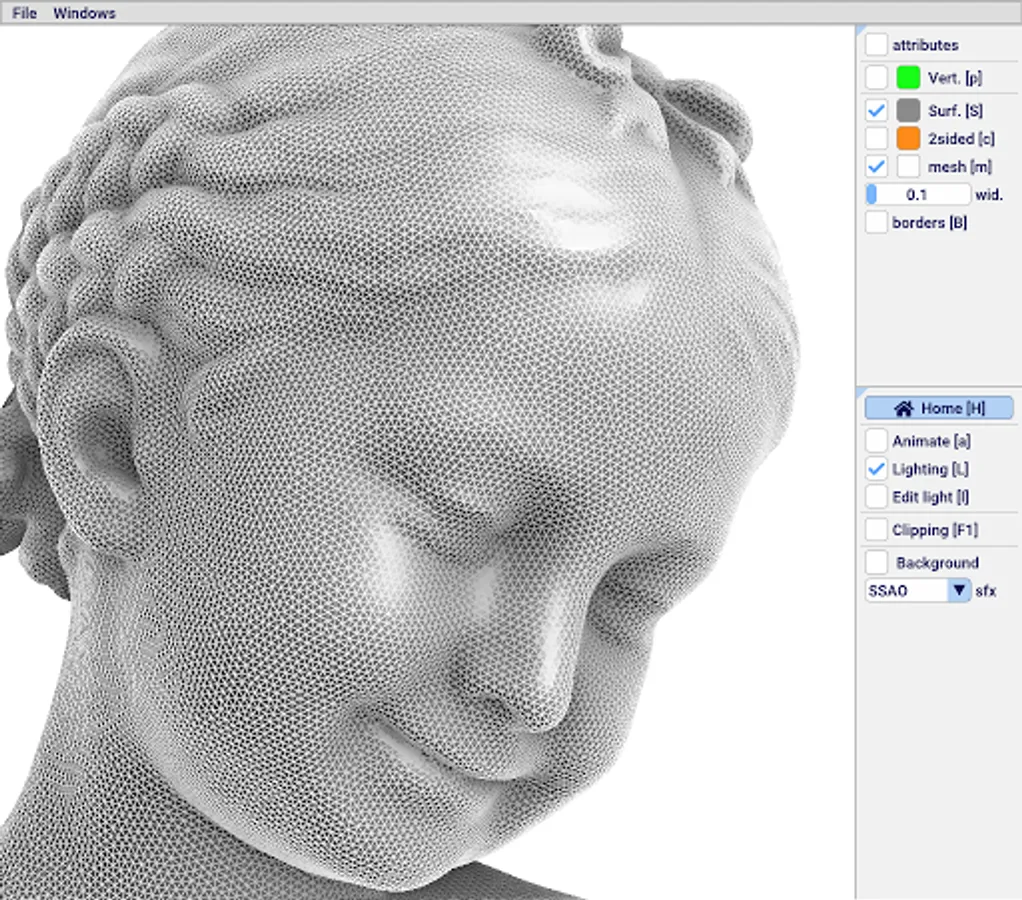Open the File menu
Image resolution: width=1022 pixels, height=900 pixels.
[24, 13]
